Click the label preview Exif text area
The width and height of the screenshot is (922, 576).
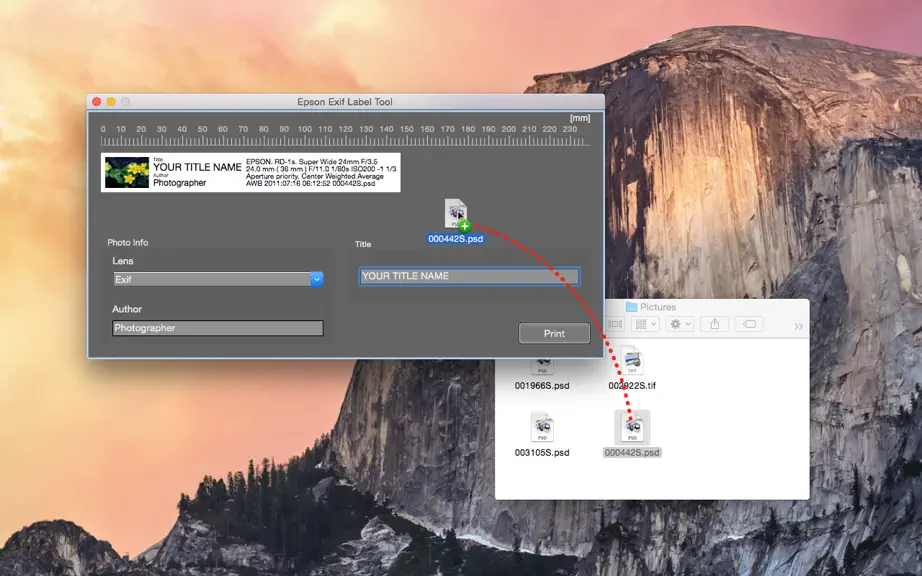[321, 172]
